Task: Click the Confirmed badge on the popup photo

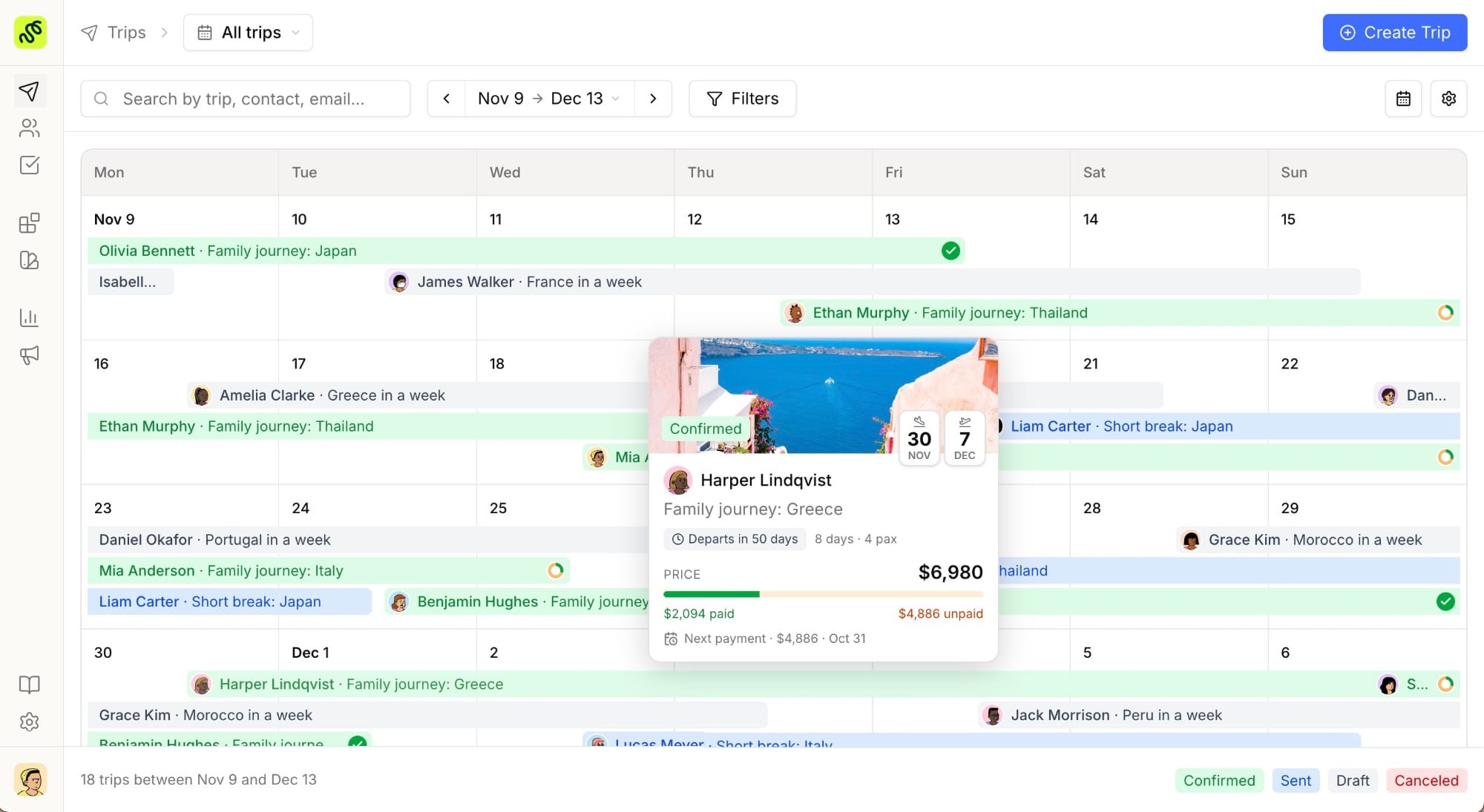Action: [x=706, y=429]
